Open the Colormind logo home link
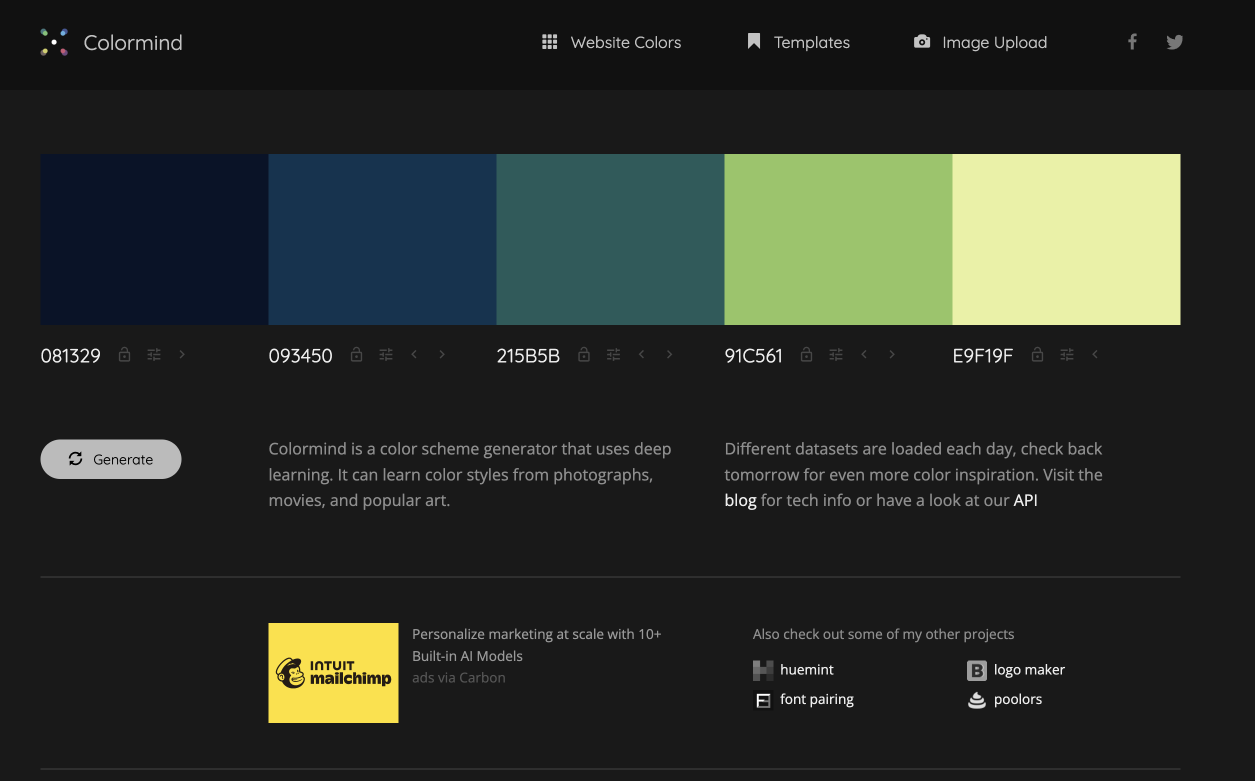The height and width of the screenshot is (781, 1255). point(111,43)
